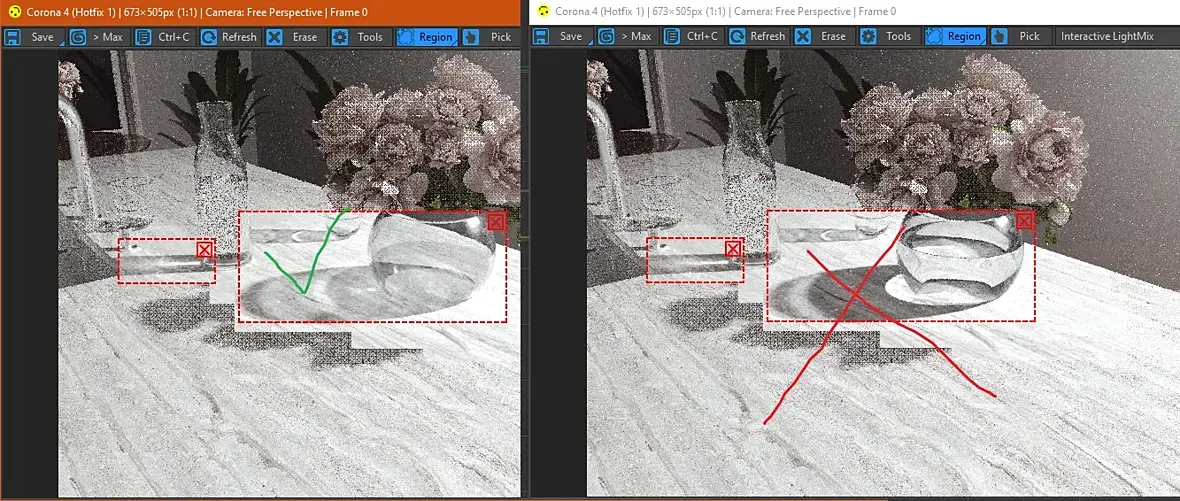Viewport: 1180px width, 501px height.
Task: Click Corona icon in right window title bar
Action: tap(543, 11)
